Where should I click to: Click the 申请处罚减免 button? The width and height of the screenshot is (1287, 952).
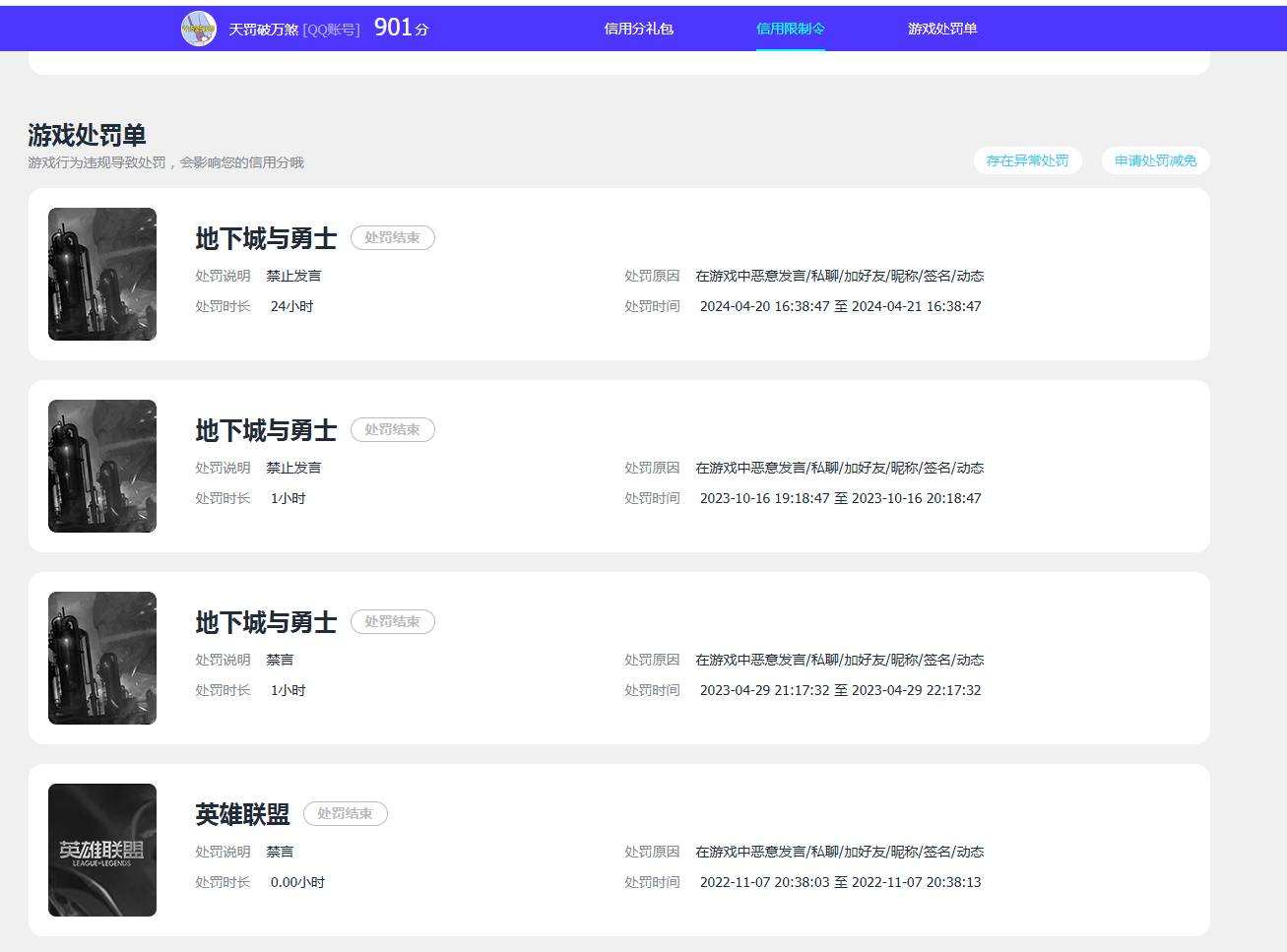1155,160
